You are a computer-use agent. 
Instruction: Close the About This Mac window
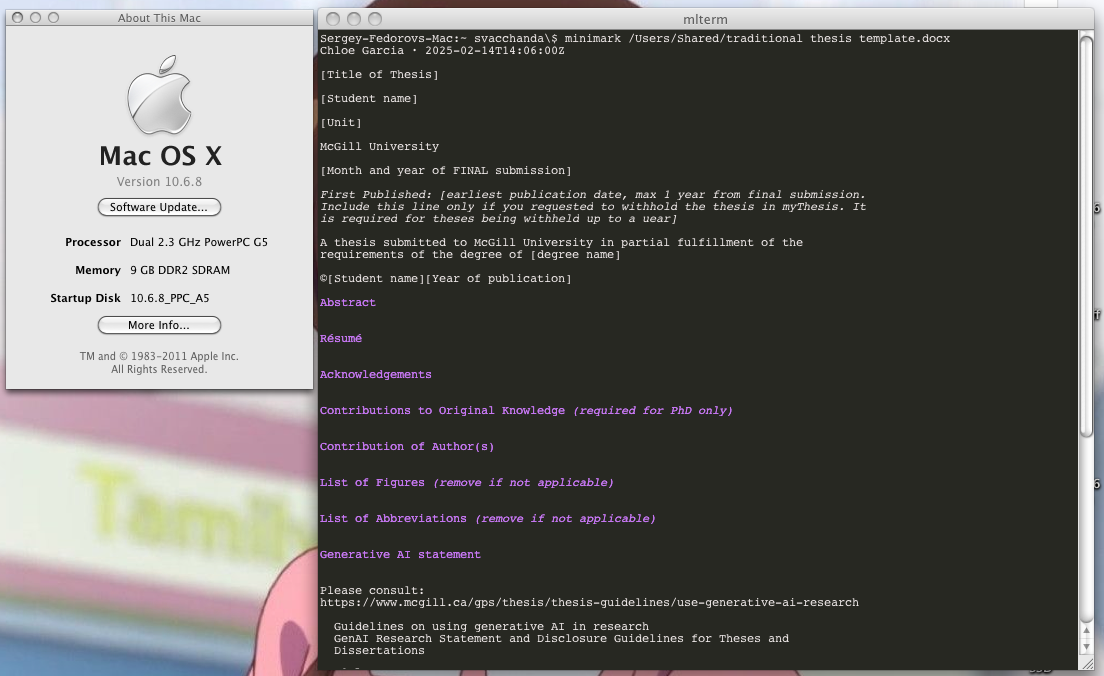pyautogui.click(x=18, y=18)
